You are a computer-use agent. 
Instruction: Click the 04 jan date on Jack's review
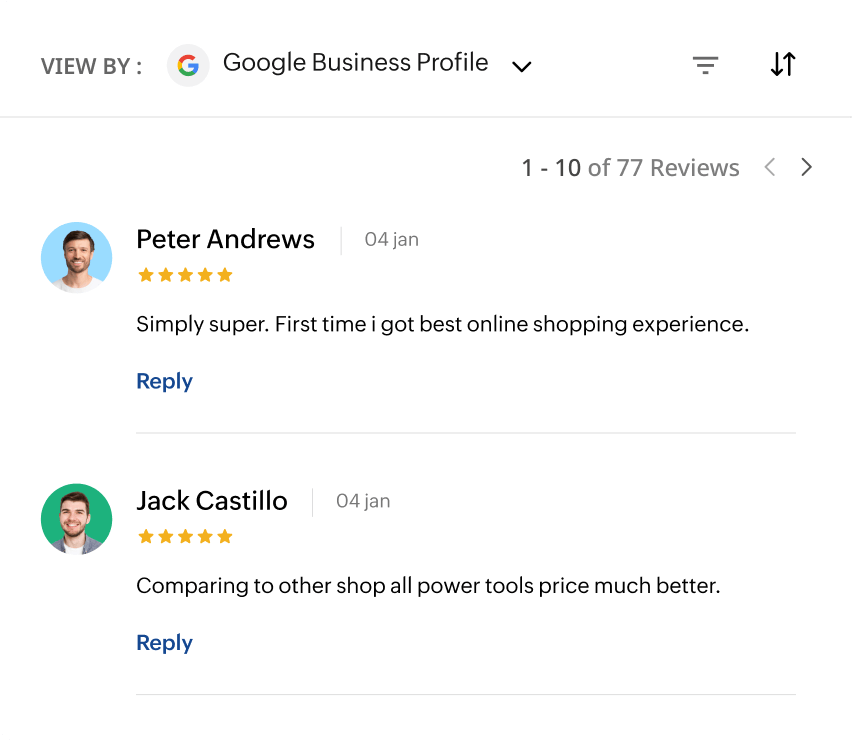[x=363, y=501]
